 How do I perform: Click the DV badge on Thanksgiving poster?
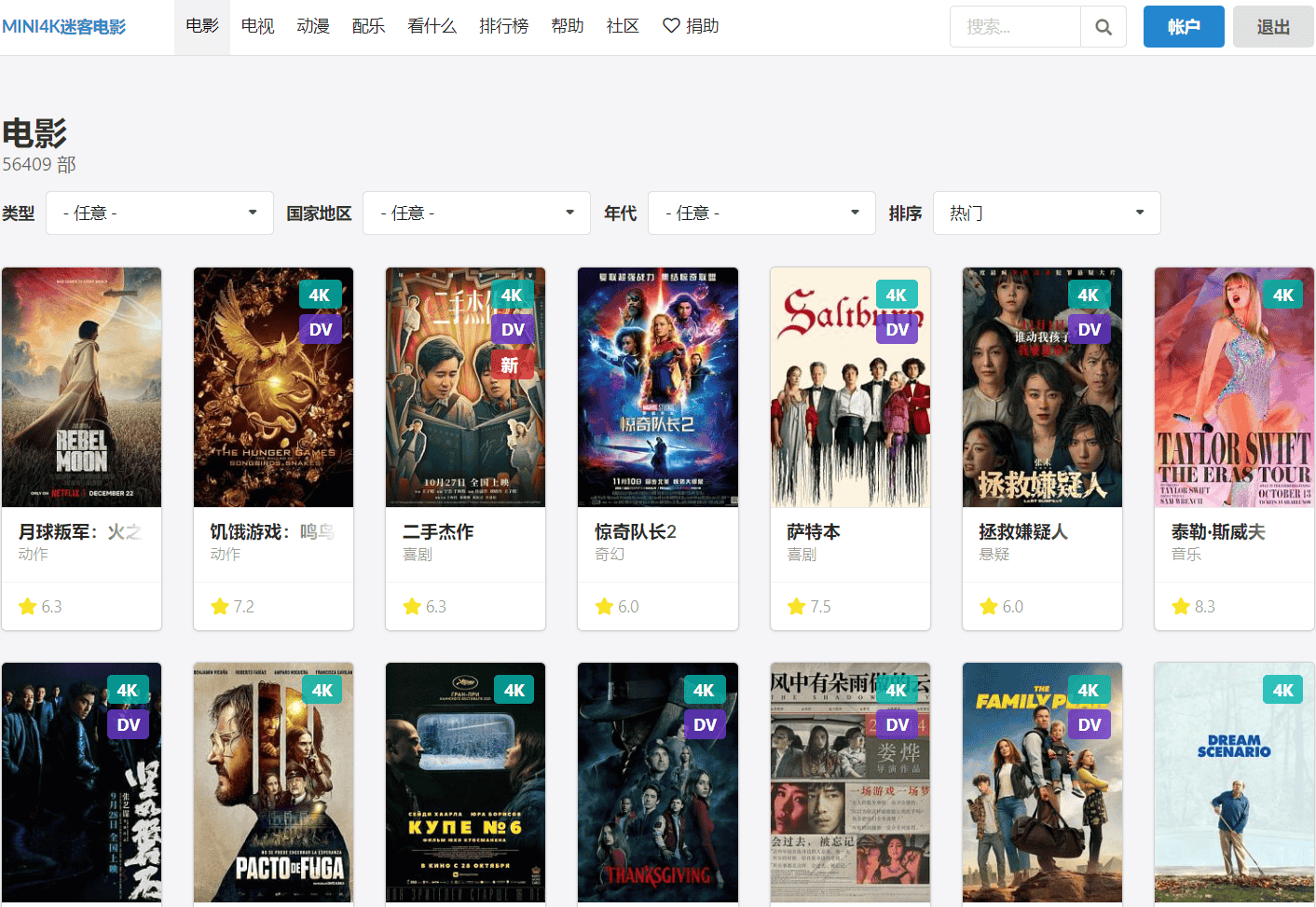pos(705,725)
